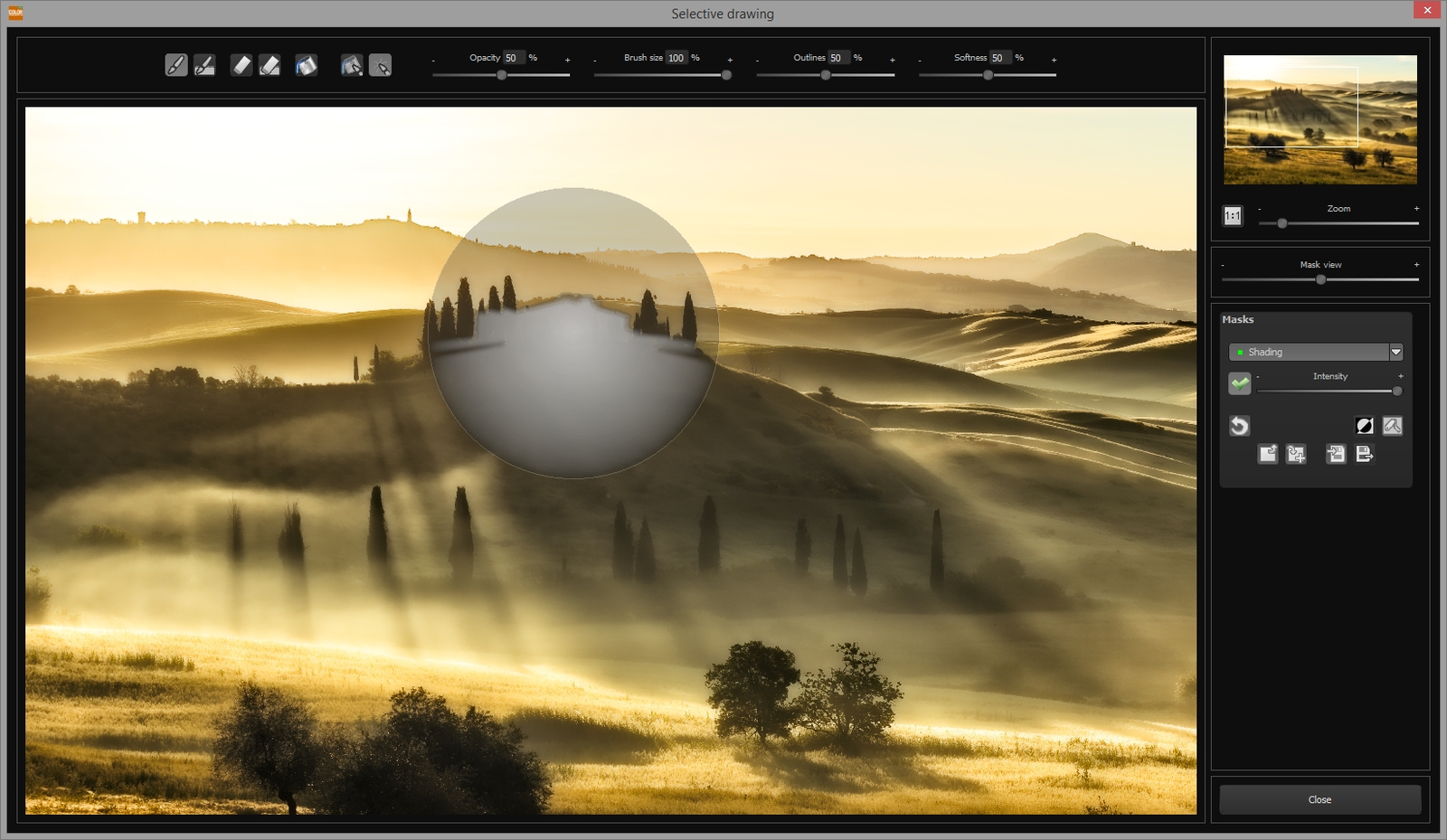Invert the mask with black-white circle icon
Viewport: 1447px width, 840px height.
coord(1365,426)
